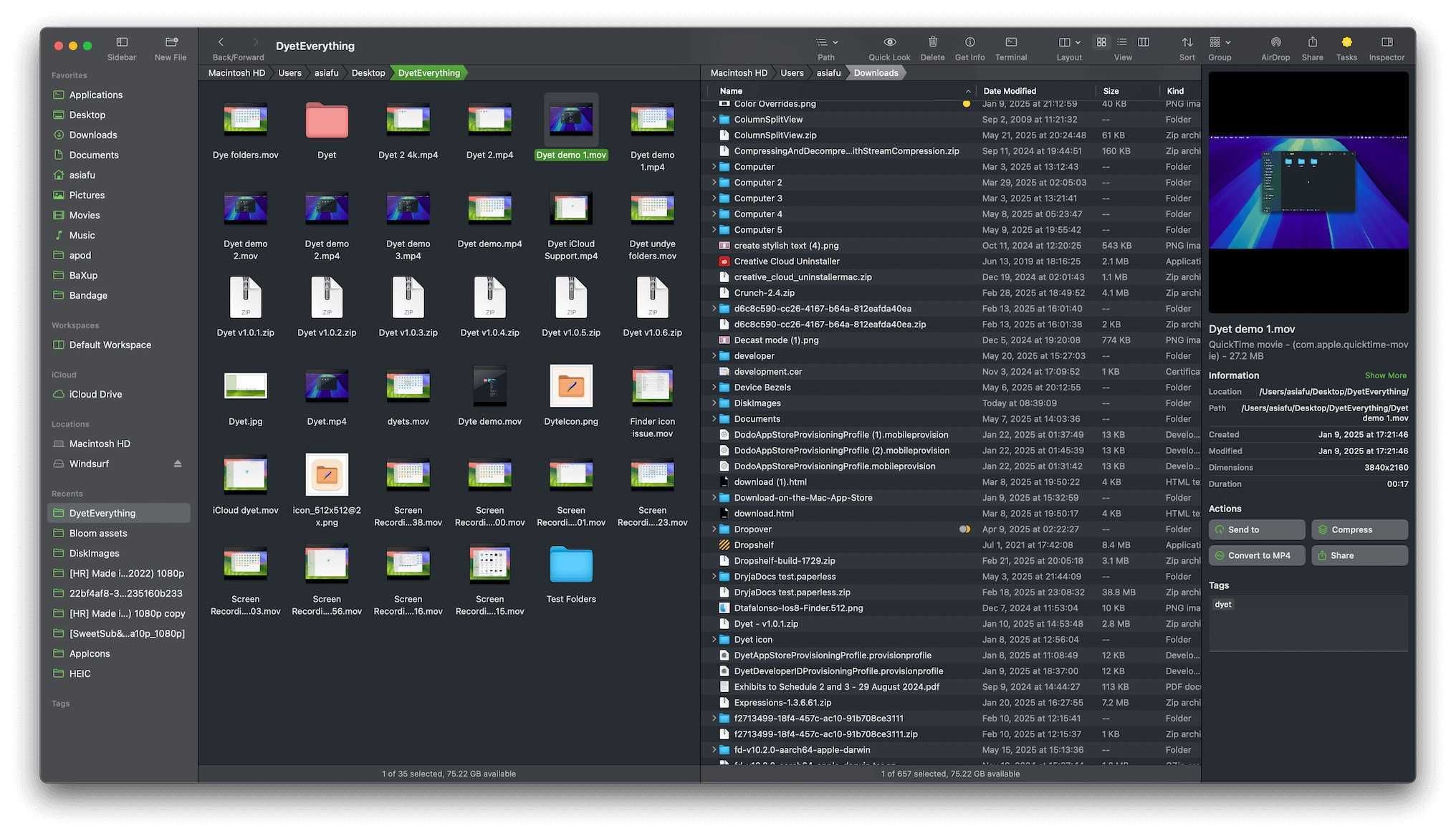Click Show More in the Information panel
Screen dimensions: 1456x836
(1385, 375)
